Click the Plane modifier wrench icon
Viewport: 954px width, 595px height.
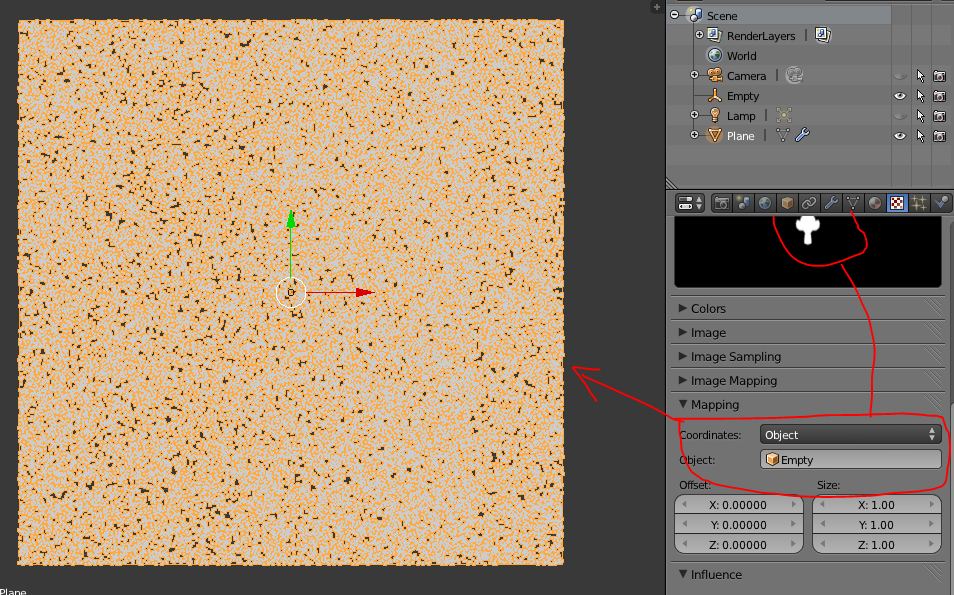803,134
